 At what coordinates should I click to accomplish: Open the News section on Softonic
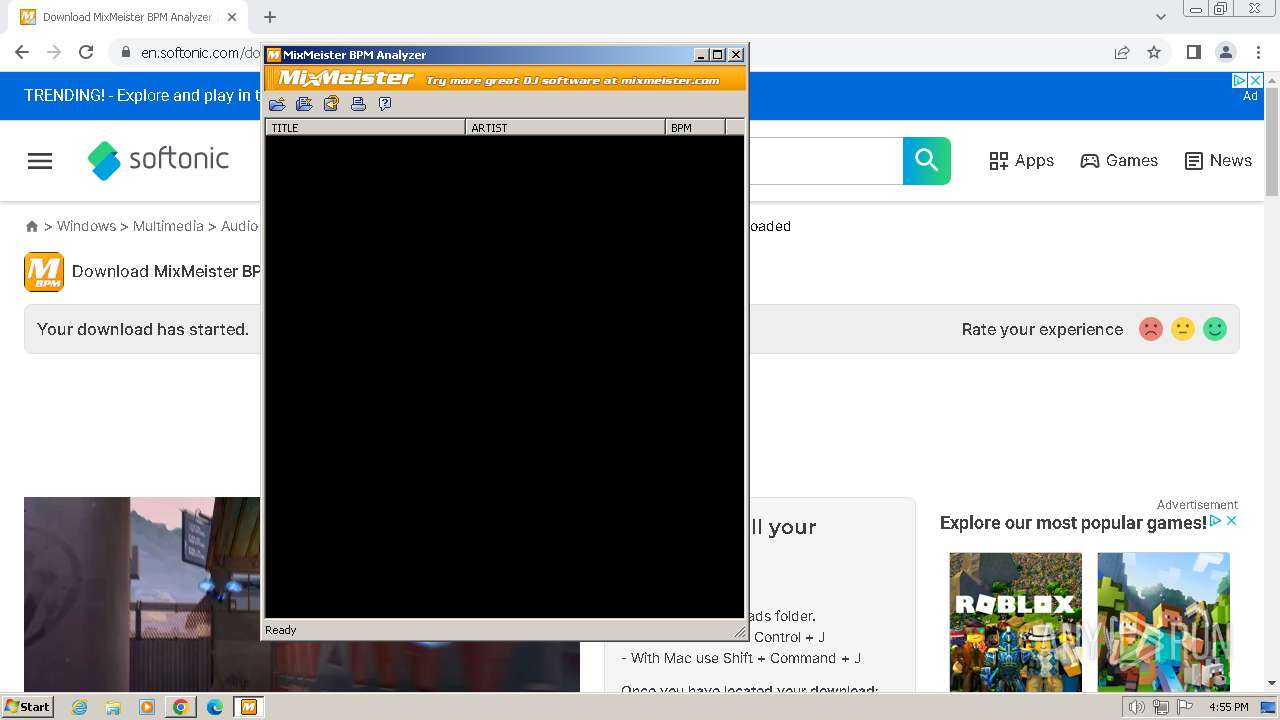[1218, 160]
